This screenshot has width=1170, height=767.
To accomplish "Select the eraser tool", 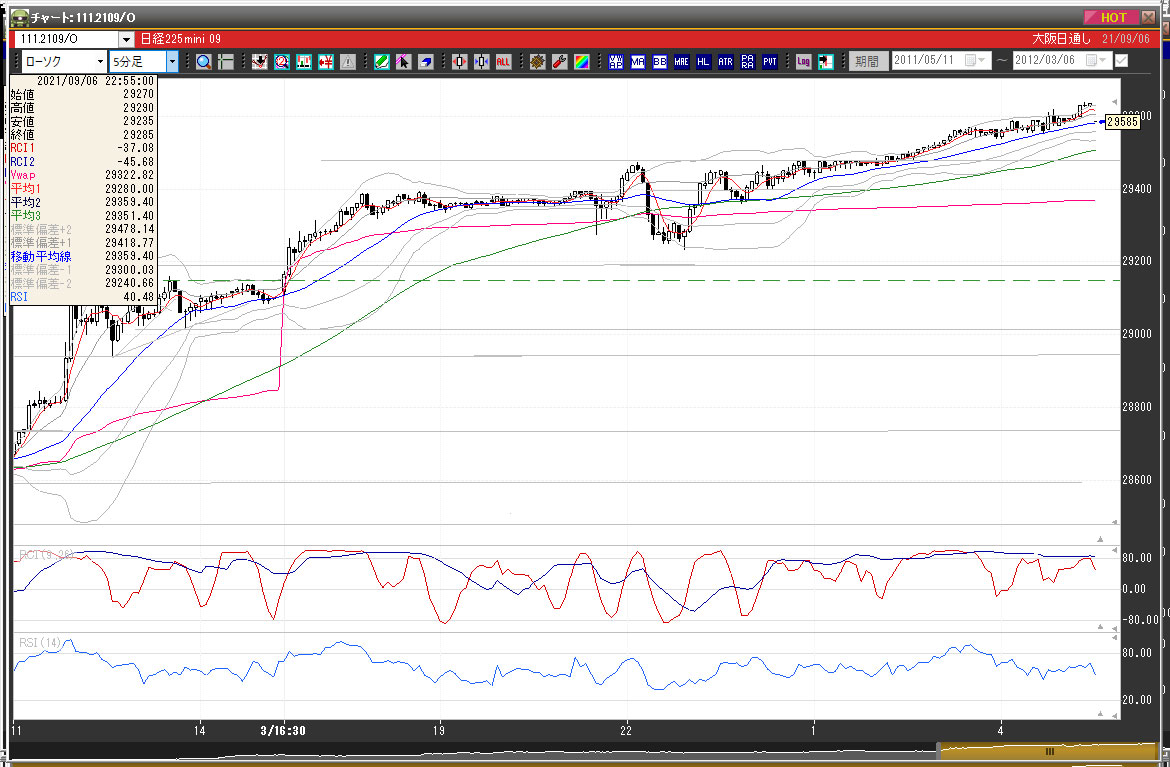I will (x=425, y=62).
